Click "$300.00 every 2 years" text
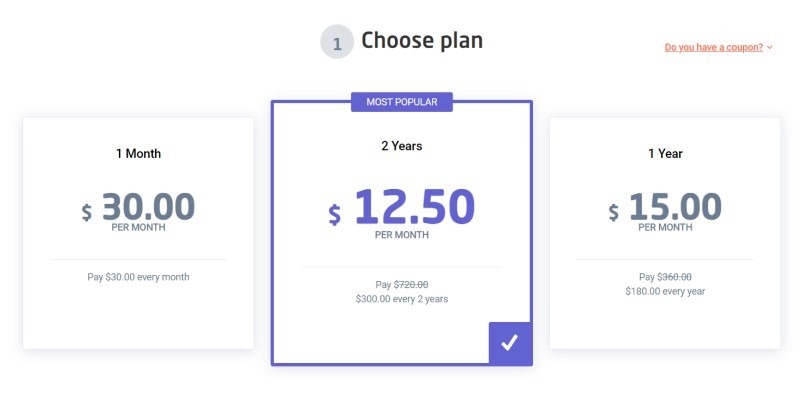Screen dimensions: 800x400 tap(402, 299)
